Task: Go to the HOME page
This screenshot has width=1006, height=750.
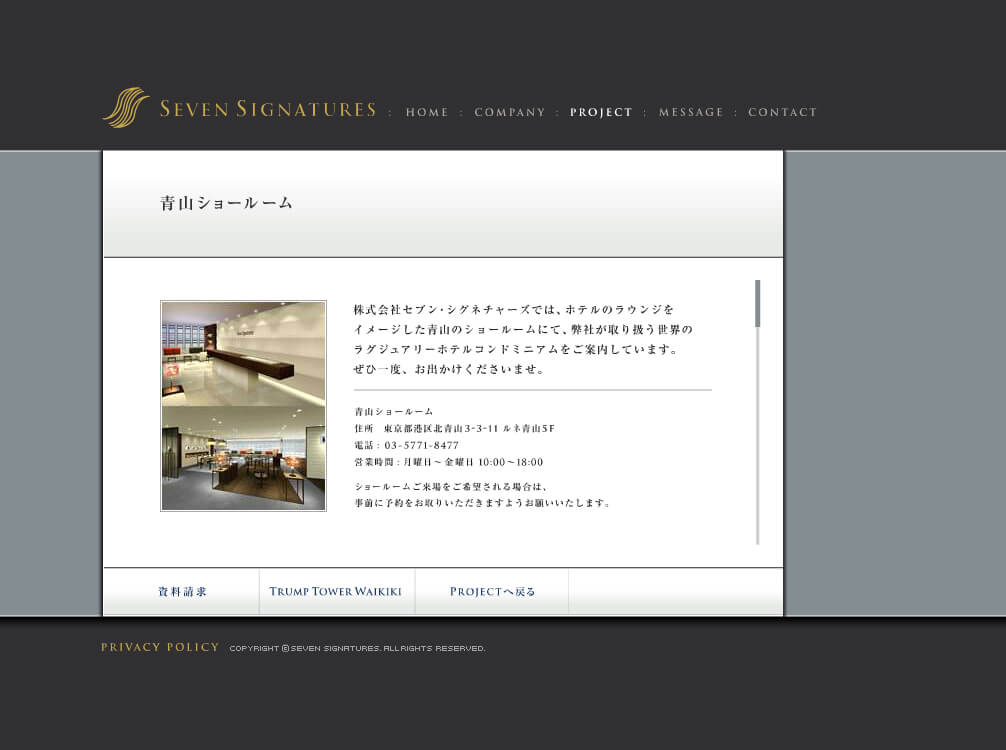Action: (x=427, y=112)
